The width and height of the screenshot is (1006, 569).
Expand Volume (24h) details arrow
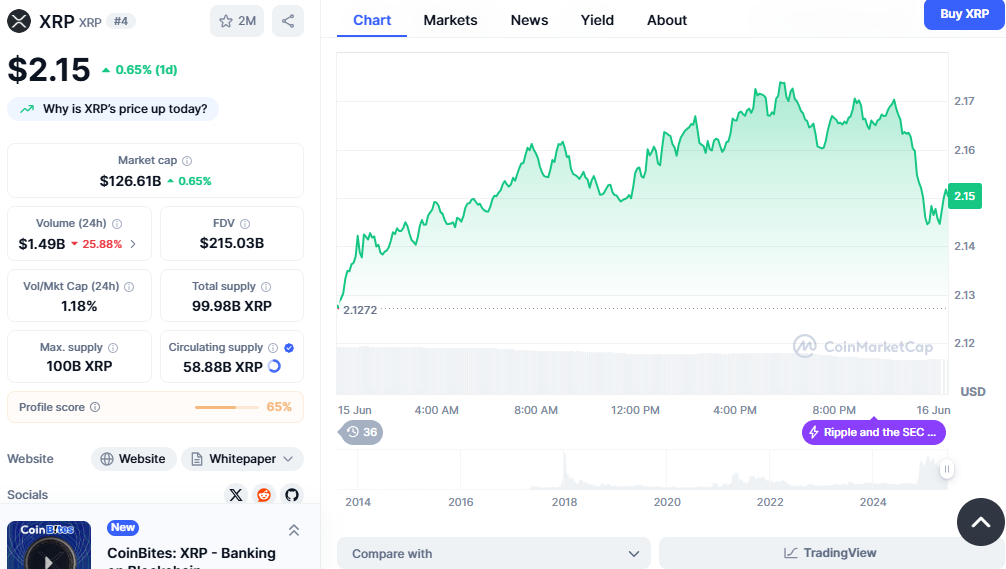pos(133,244)
